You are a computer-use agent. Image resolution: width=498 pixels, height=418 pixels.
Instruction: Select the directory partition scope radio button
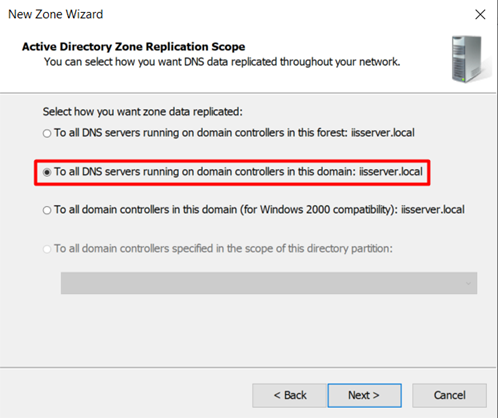47,249
